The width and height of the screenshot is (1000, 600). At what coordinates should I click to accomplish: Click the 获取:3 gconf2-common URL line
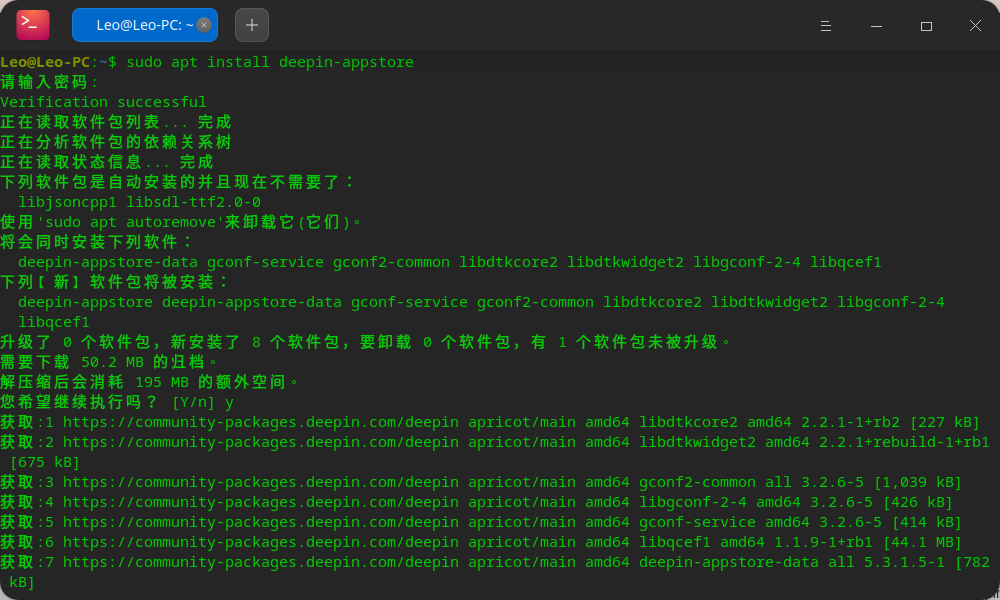tap(481, 482)
